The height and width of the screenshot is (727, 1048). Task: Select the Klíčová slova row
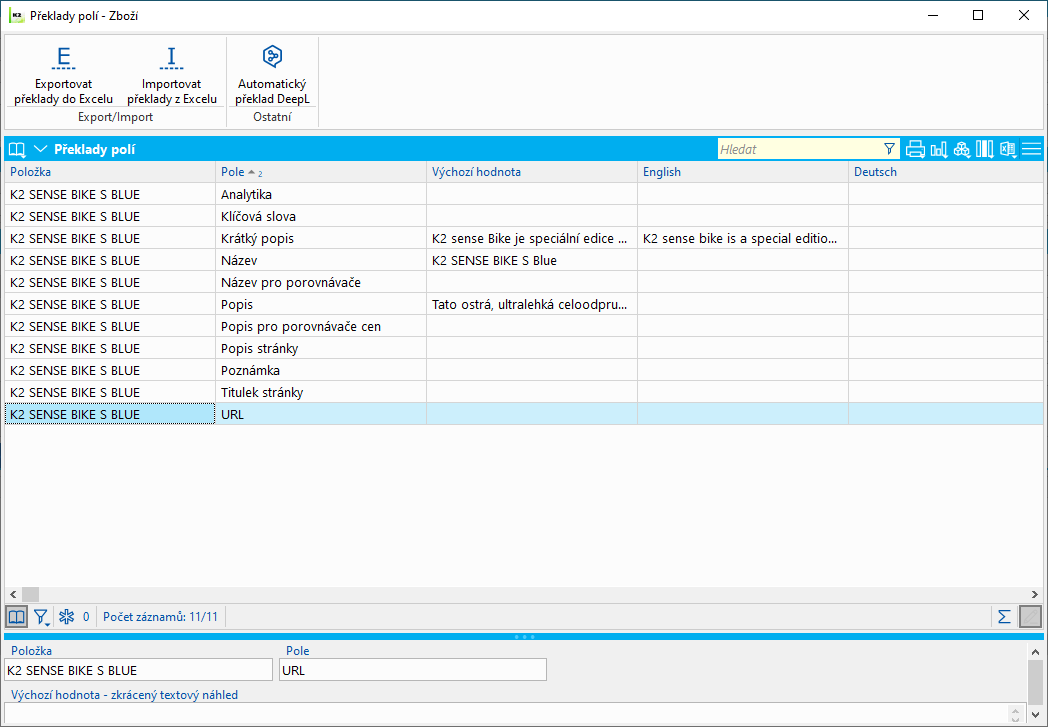pyautogui.click(x=524, y=216)
